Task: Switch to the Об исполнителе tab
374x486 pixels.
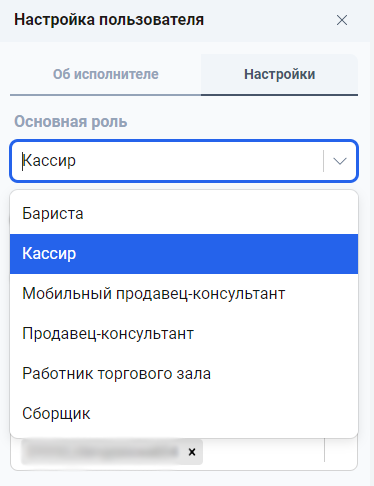Action: point(105,74)
